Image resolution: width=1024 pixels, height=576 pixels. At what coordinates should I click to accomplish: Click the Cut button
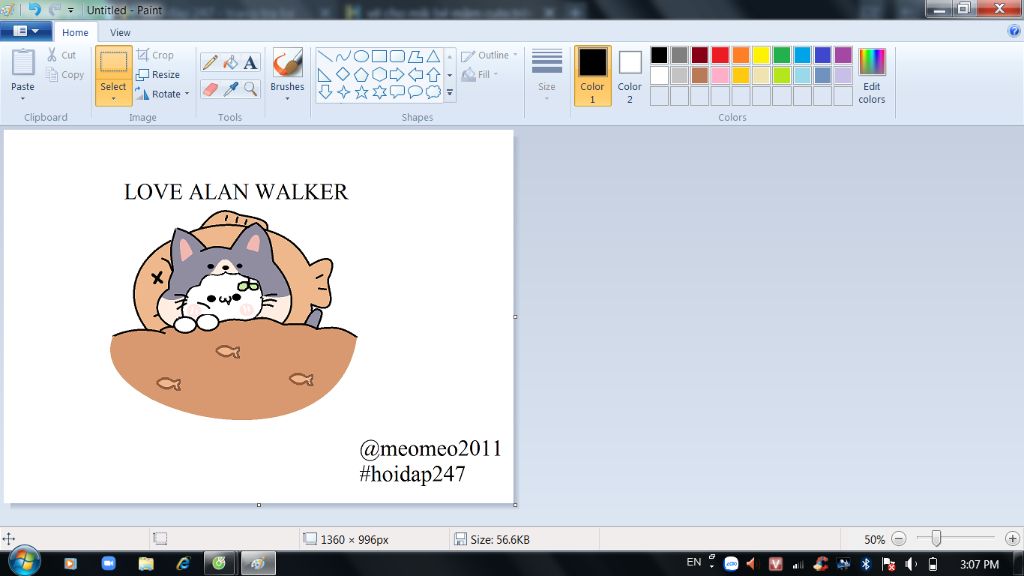61,56
